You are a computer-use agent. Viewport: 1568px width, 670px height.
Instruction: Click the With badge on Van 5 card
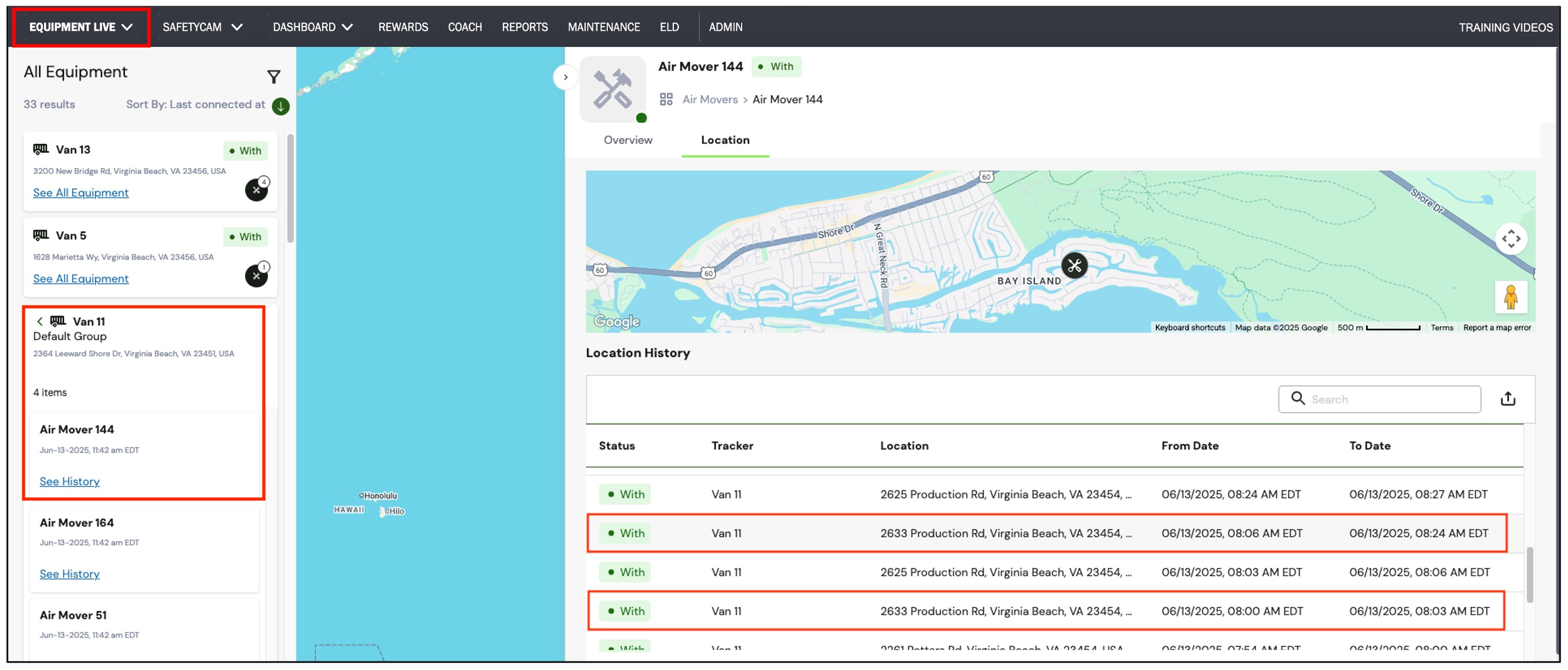[245, 236]
